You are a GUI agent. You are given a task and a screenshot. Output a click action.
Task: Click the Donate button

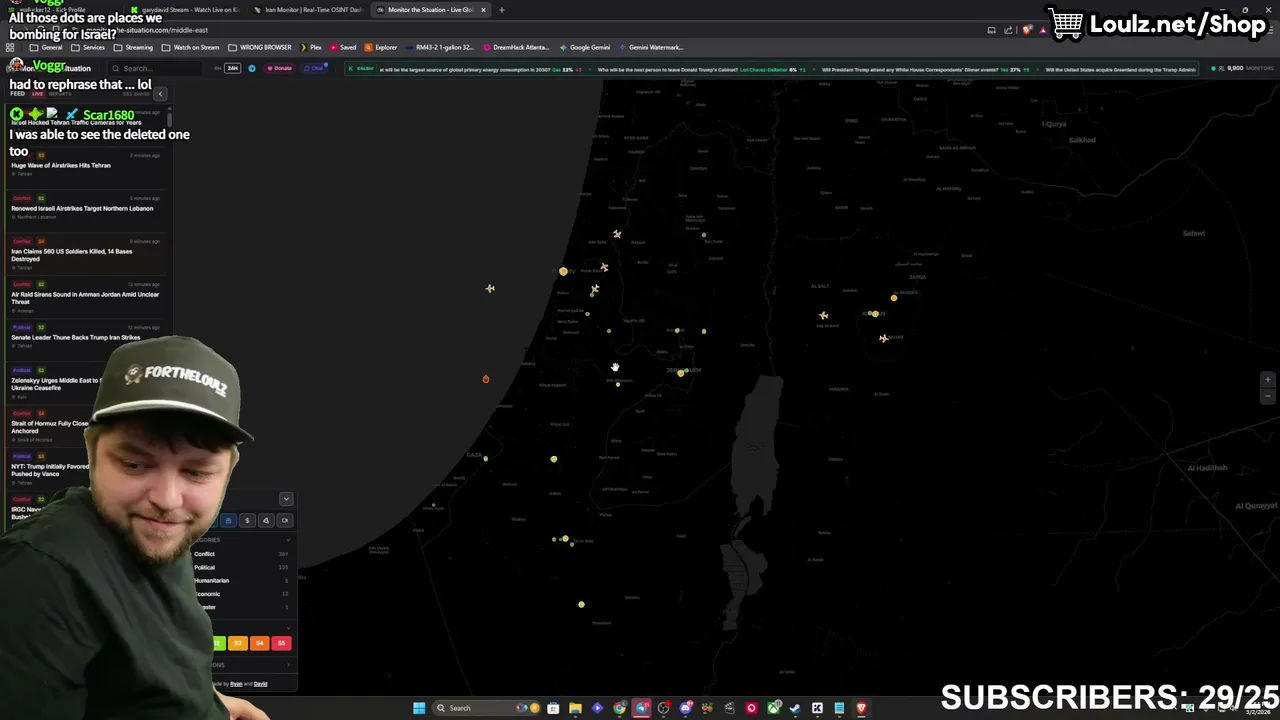tap(279, 68)
